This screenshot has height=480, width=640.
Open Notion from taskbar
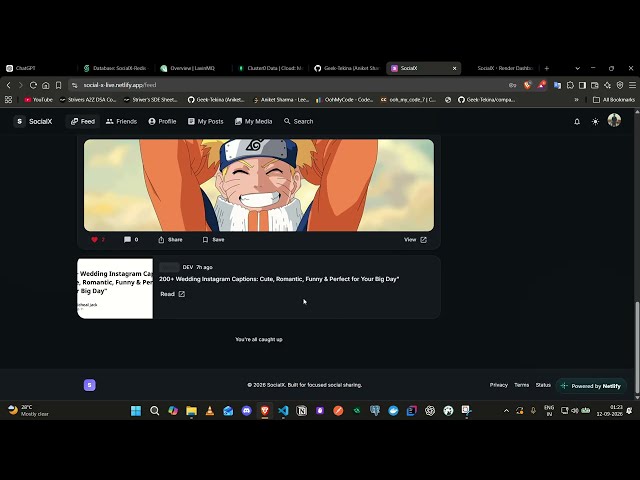tap(302, 411)
